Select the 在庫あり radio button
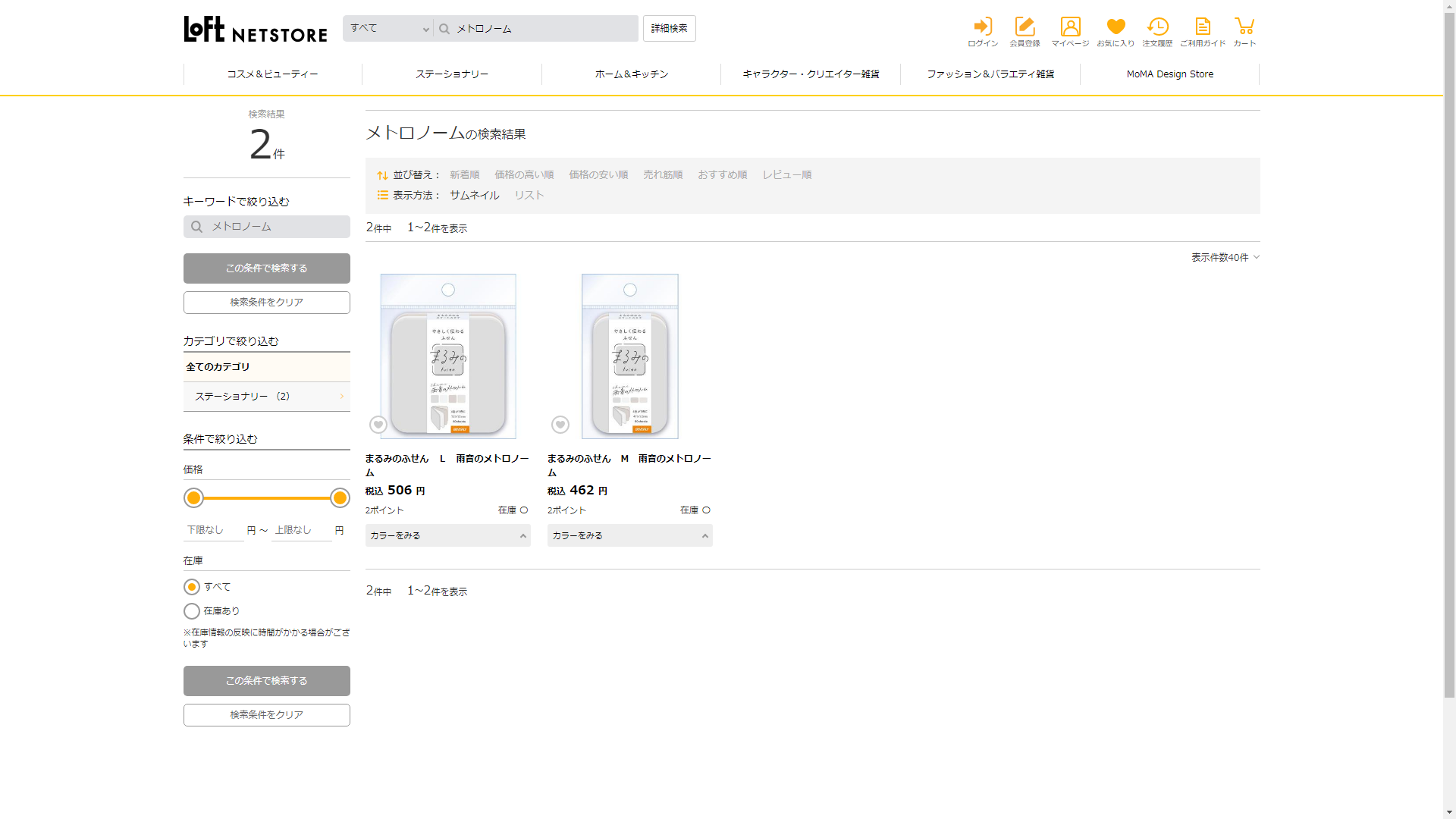Screen dimensions: 1456x819 pyautogui.click(x=192, y=611)
